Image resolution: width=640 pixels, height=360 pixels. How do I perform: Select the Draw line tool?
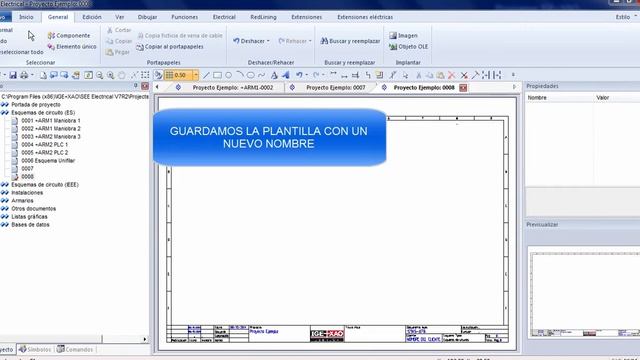(206, 75)
